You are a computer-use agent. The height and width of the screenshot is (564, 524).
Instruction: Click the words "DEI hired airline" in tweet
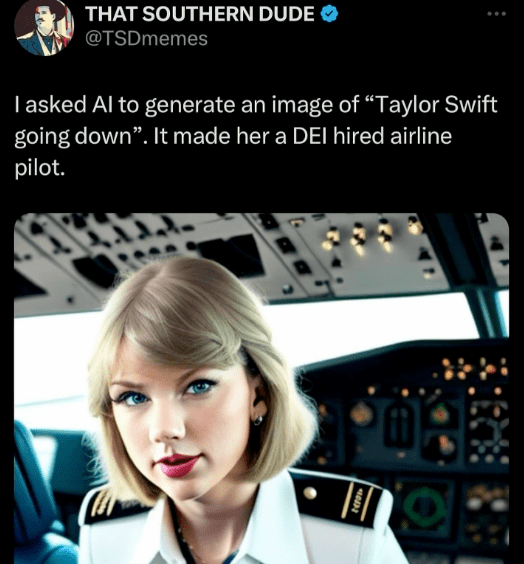(x=372, y=136)
